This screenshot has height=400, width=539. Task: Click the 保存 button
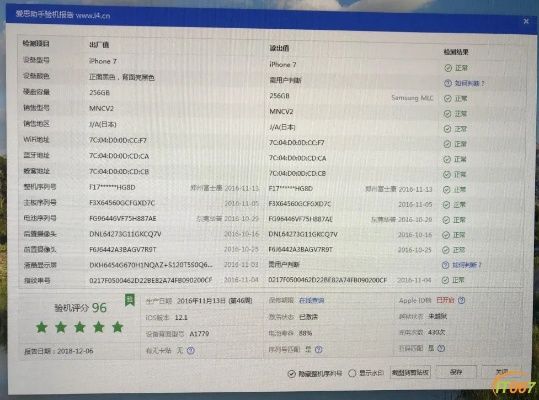point(456,372)
